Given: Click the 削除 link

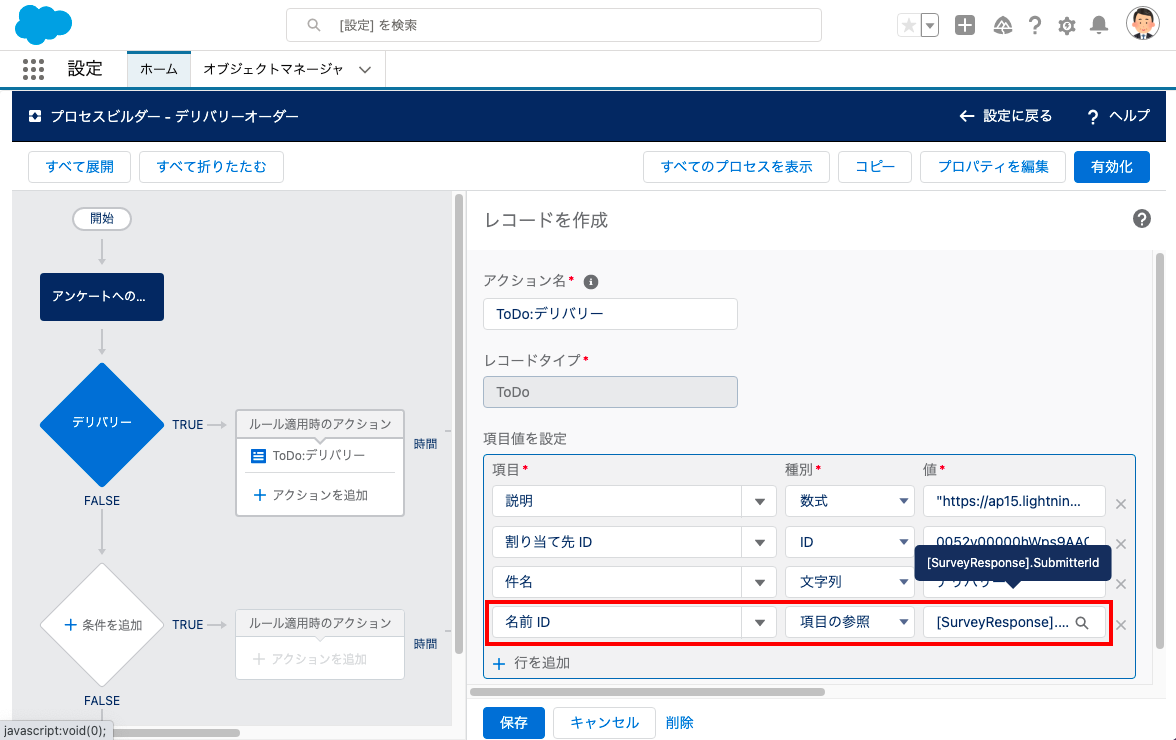Looking at the screenshot, I should 680,723.
